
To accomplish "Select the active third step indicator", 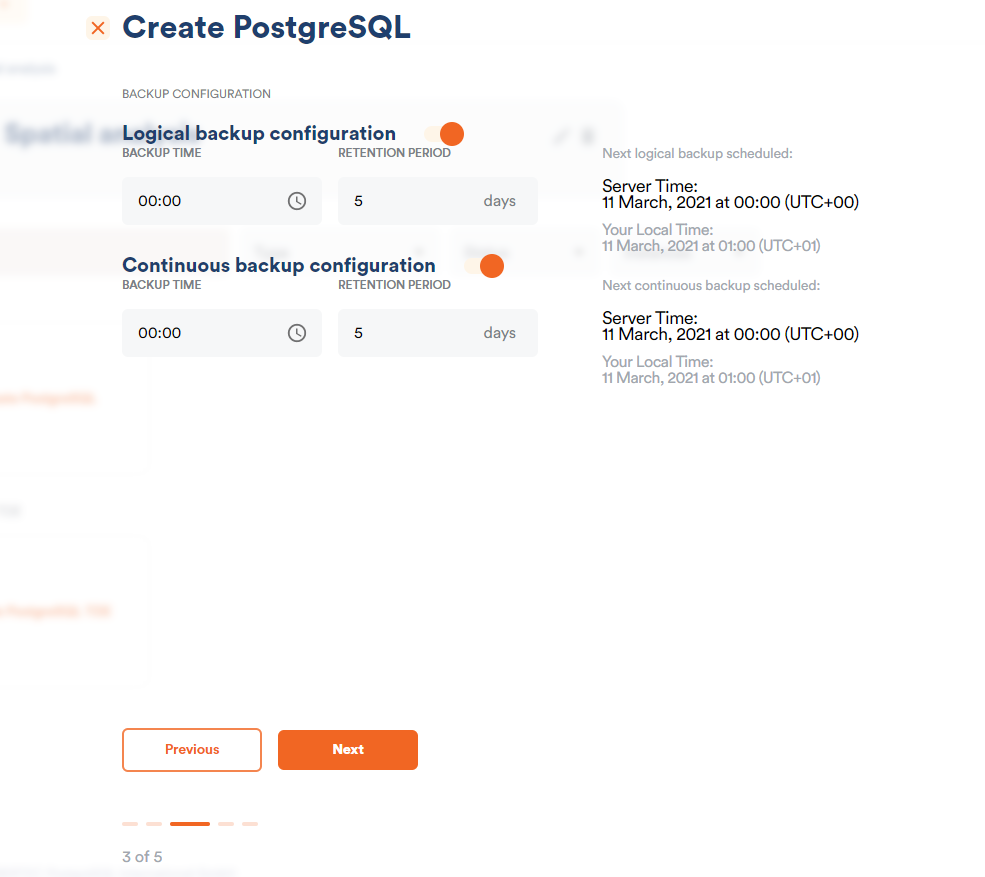I will pos(190,824).
